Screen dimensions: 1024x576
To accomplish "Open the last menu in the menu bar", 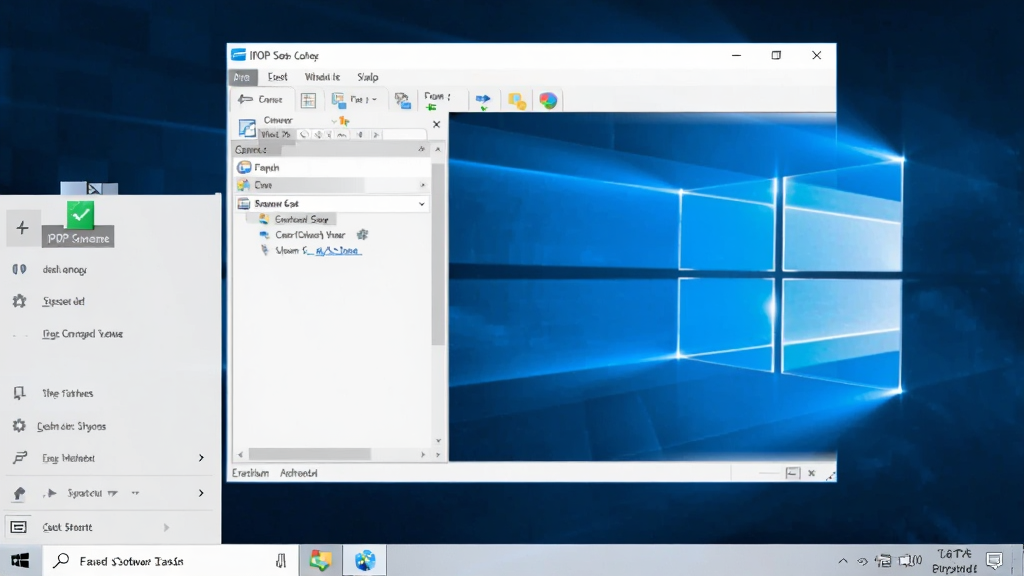I will coord(368,77).
